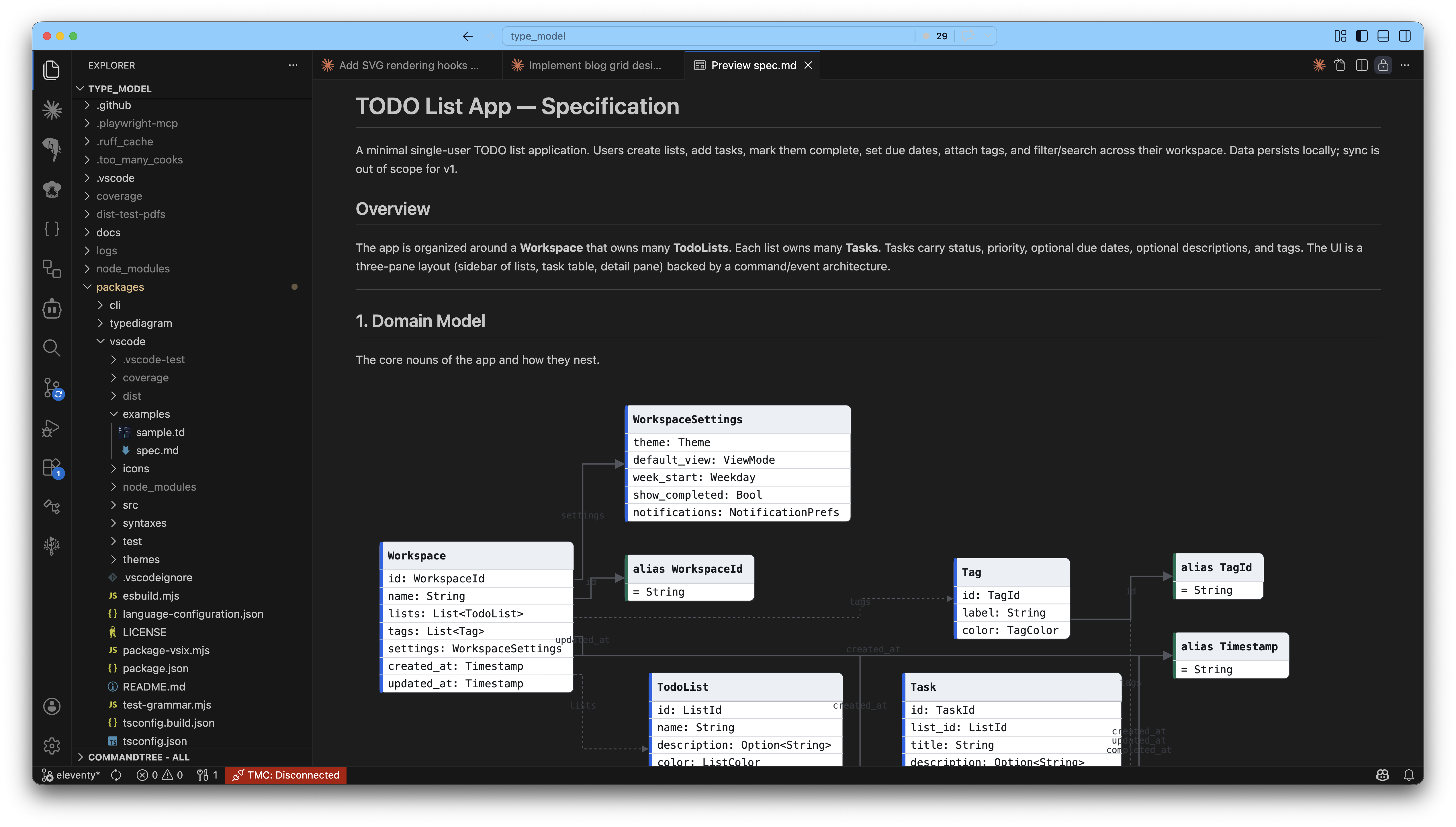Expand the node_modules folder
1456x827 pixels.
pyautogui.click(x=133, y=268)
